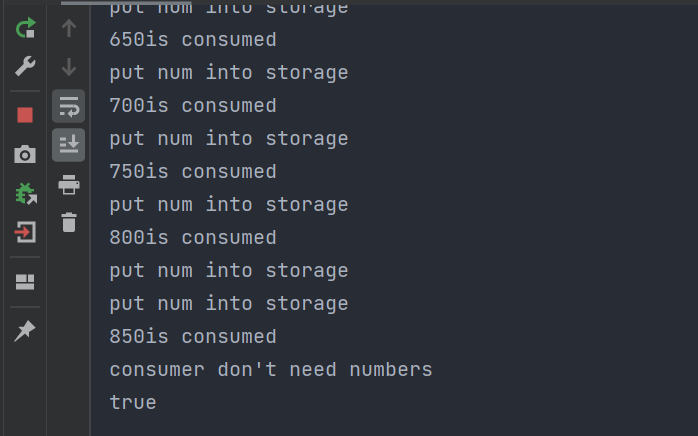Jump up the stack trace with up arrow
This screenshot has width=698, height=436.
tap(69, 28)
